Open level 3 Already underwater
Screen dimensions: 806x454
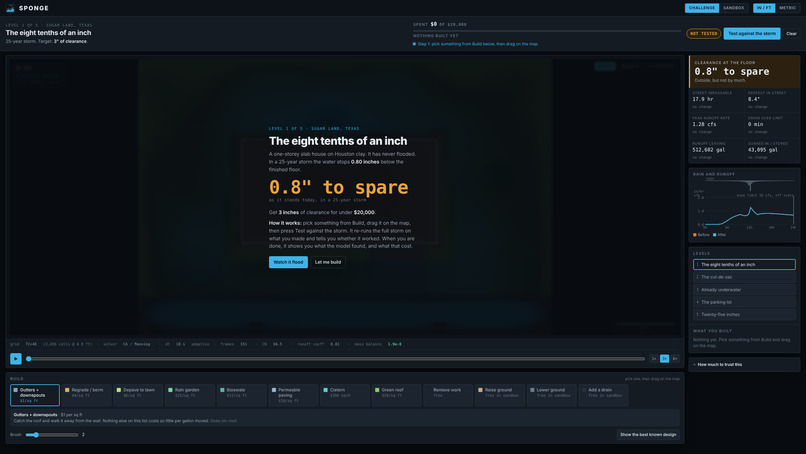pyautogui.click(x=744, y=289)
